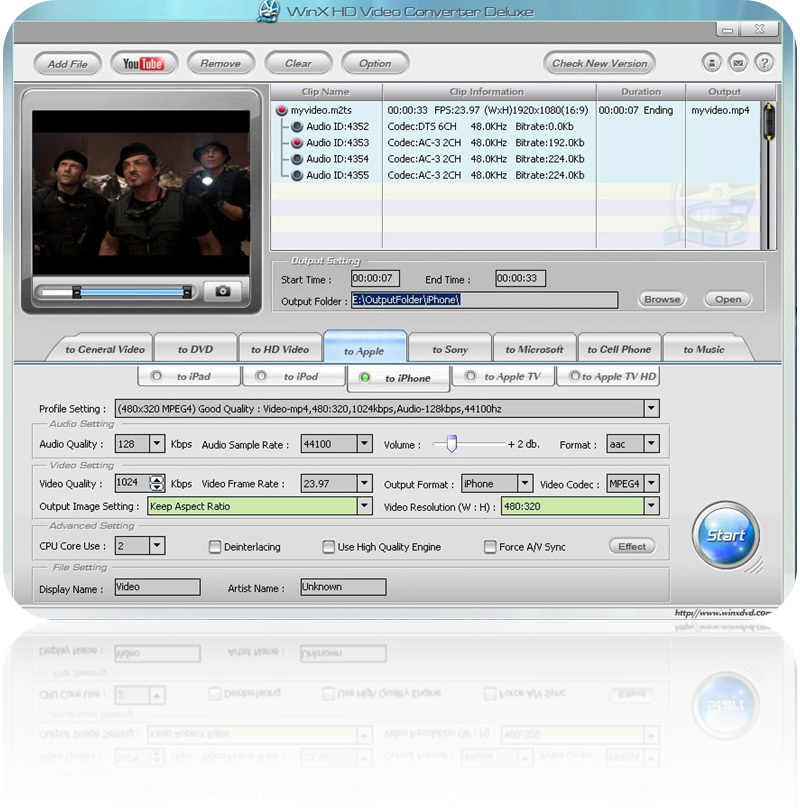Click the film reel logo in title bar
The image size is (800, 811).
tap(268, 11)
